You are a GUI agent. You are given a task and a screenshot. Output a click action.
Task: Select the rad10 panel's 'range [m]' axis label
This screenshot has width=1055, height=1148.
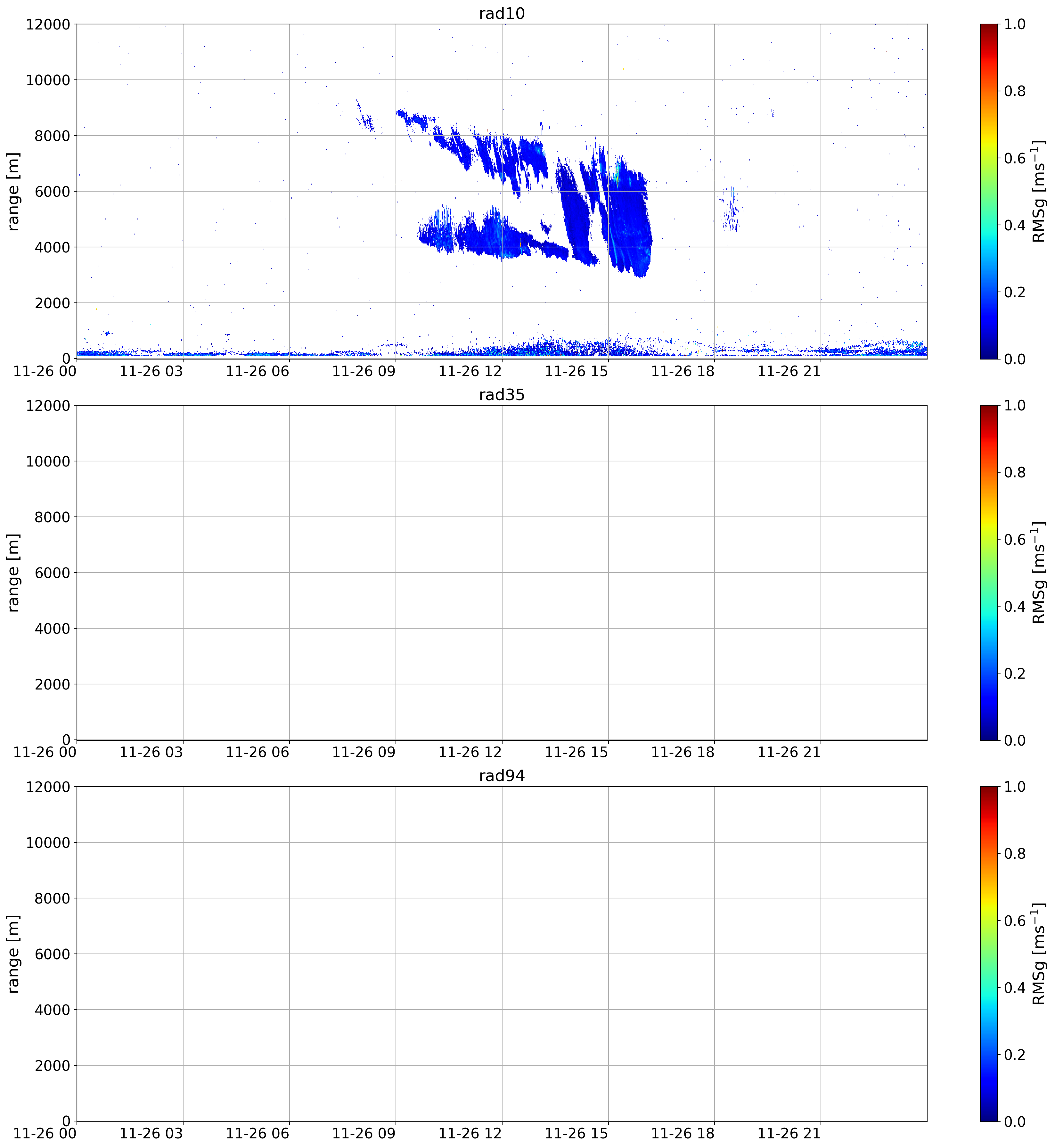(x=13, y=191)
